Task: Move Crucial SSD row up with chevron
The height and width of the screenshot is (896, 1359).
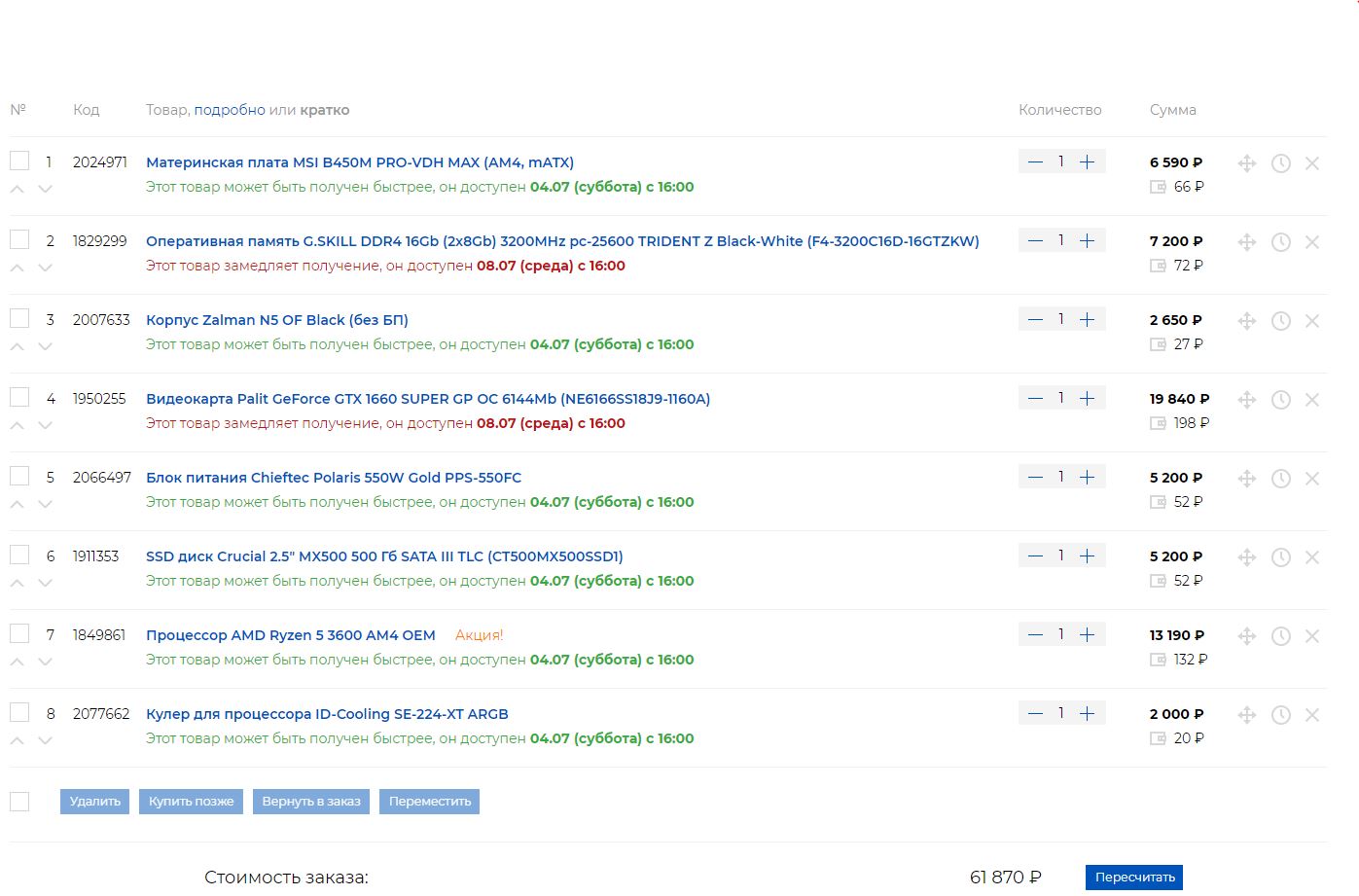Action: [18, 583]
